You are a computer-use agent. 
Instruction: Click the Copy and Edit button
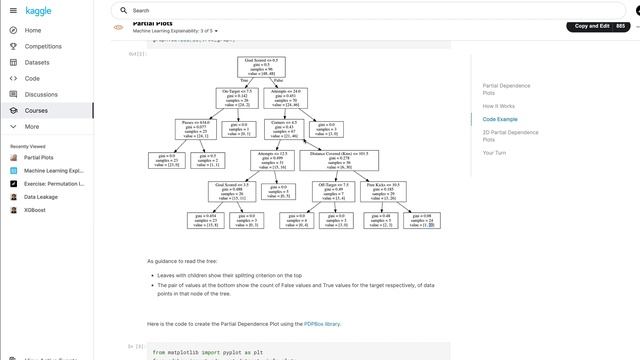(591, 26)
